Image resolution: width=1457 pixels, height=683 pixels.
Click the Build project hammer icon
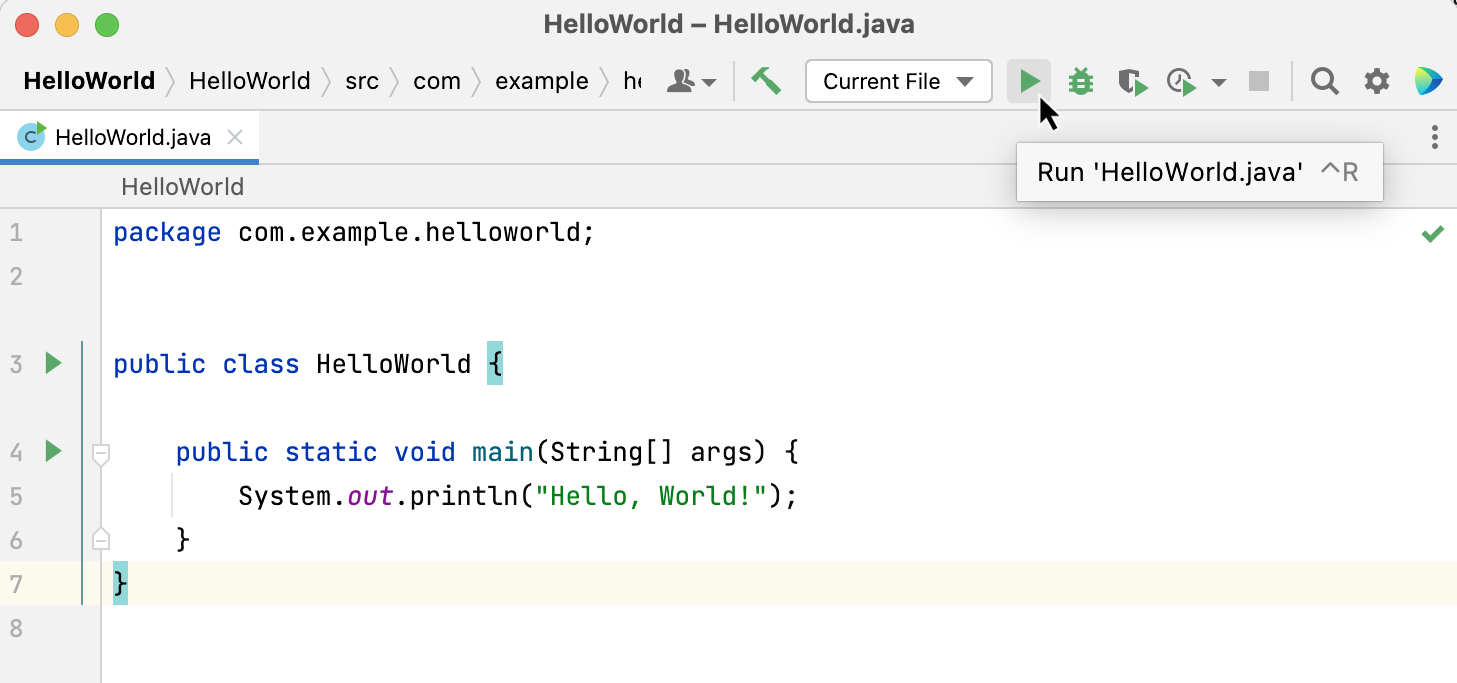(766, 81)
